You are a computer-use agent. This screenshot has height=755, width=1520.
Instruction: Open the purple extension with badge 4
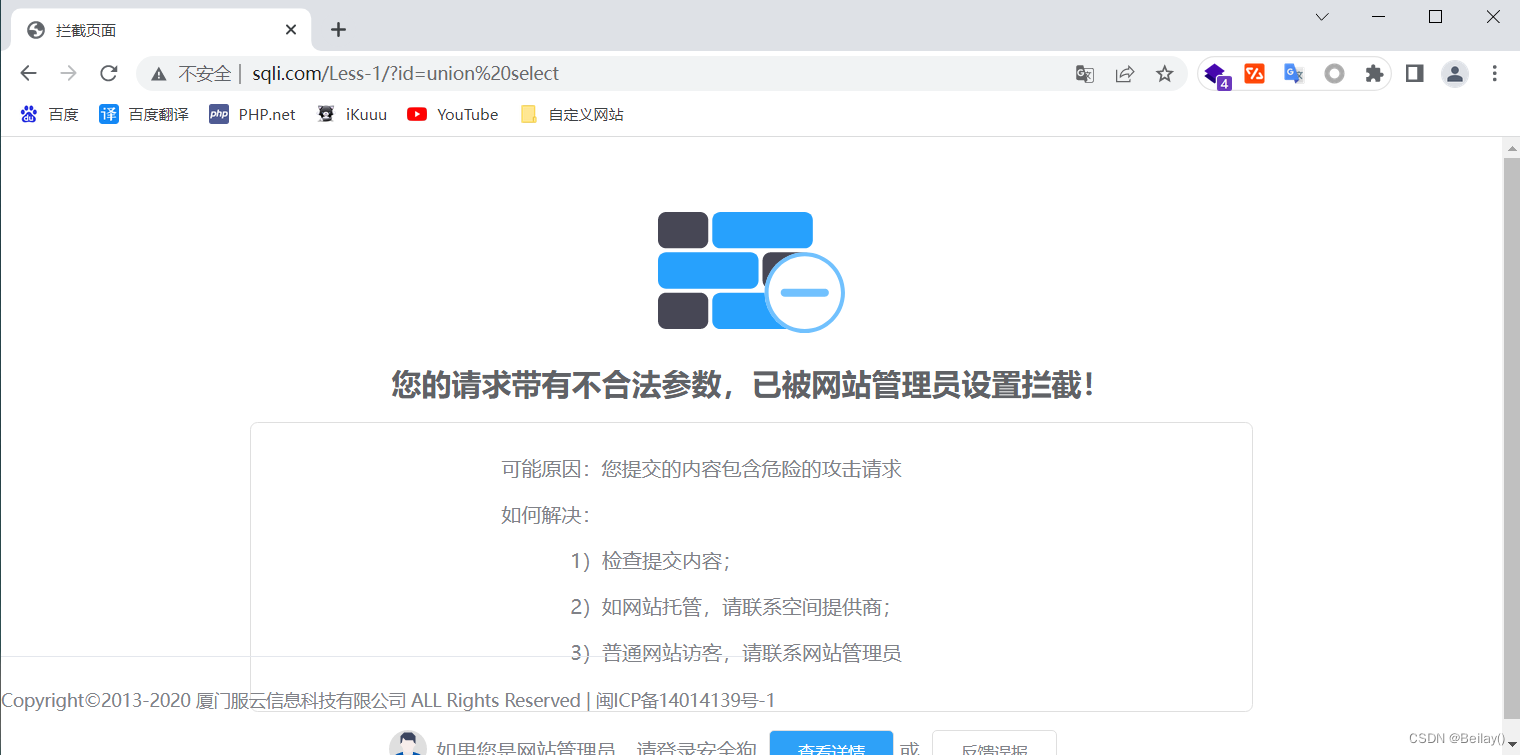(x=1214, y=73)
